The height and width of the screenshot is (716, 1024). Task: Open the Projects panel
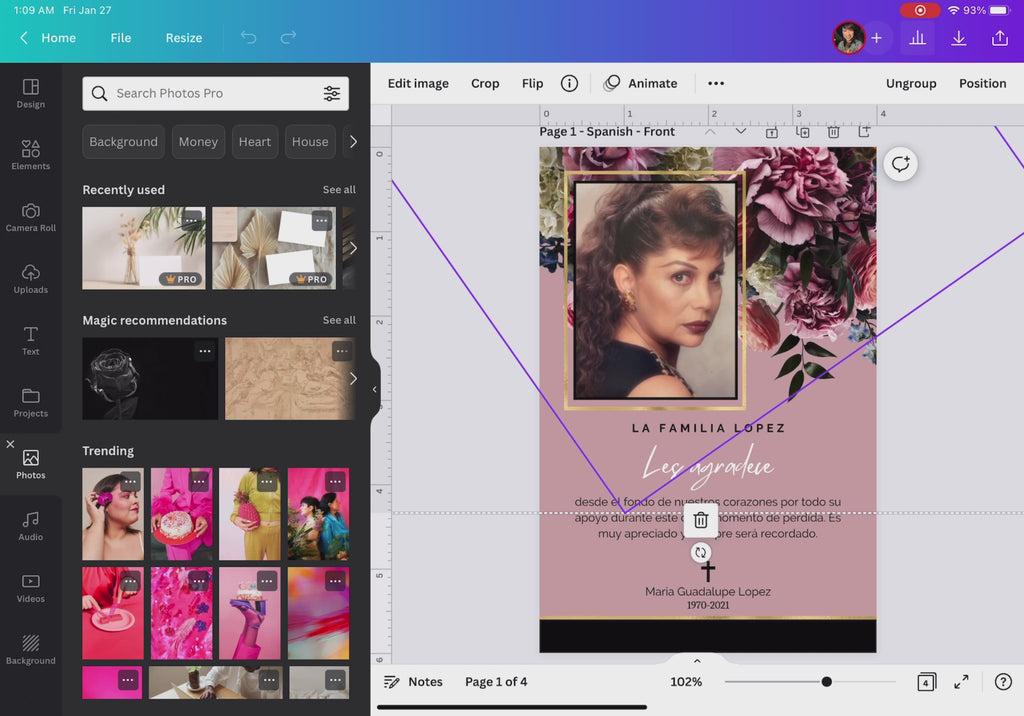click(x=31, y=402)
